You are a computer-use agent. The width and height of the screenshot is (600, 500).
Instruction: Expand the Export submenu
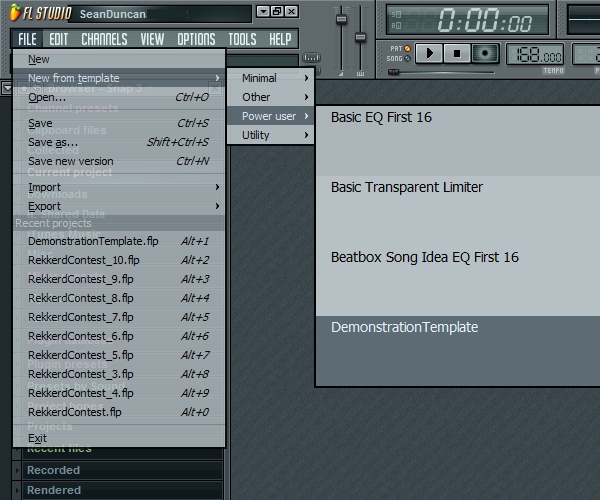[x=119, y=206]
